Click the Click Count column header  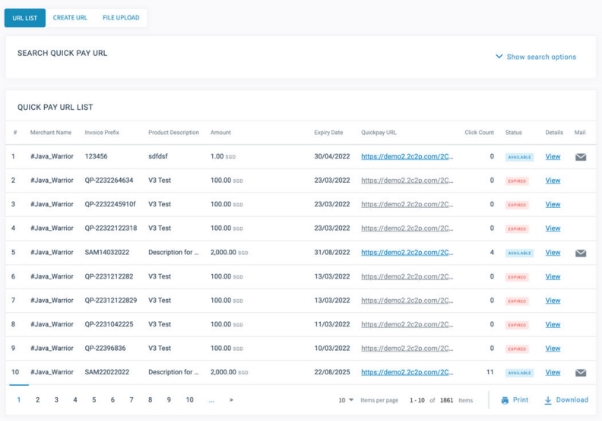tap(479, 132)
